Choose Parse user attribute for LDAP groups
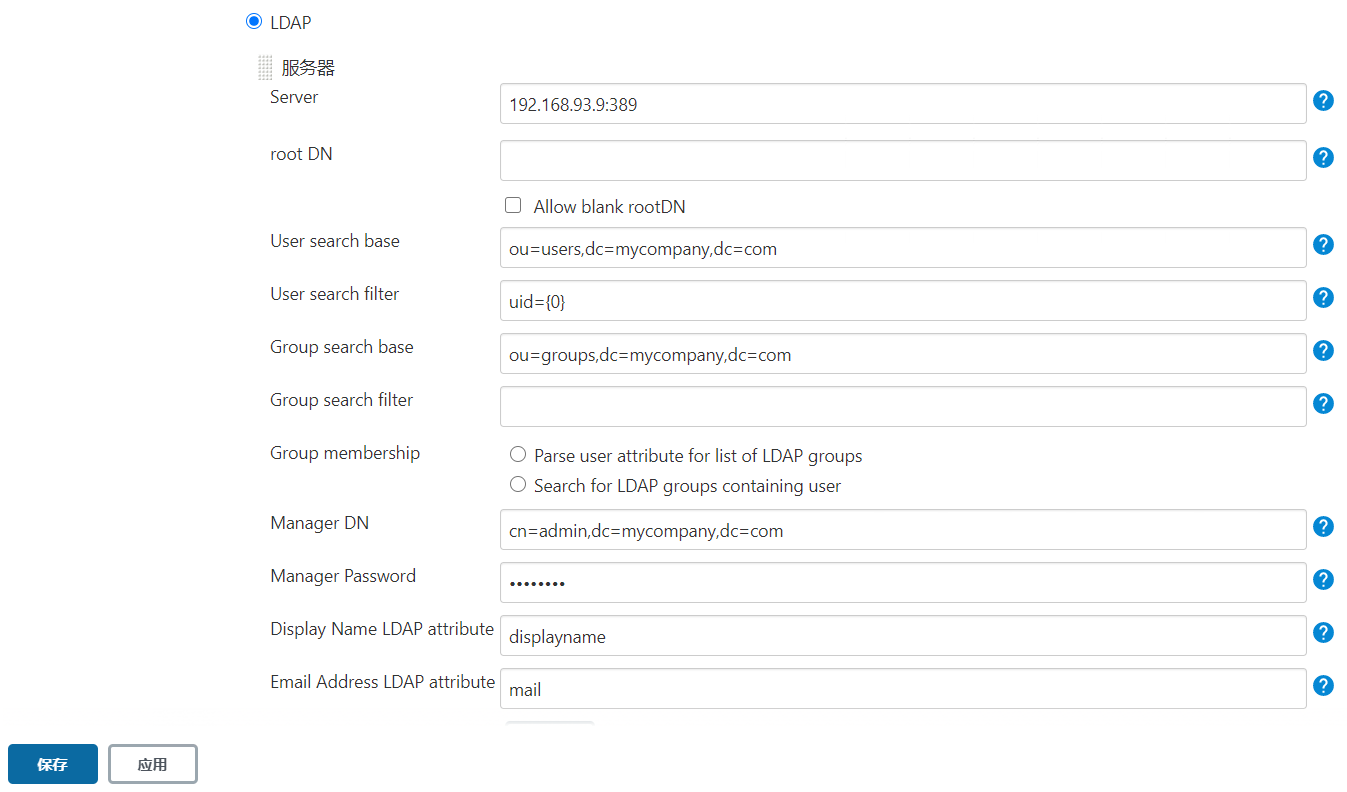This screenshot has height=792, width=1347. coord(518,454)
